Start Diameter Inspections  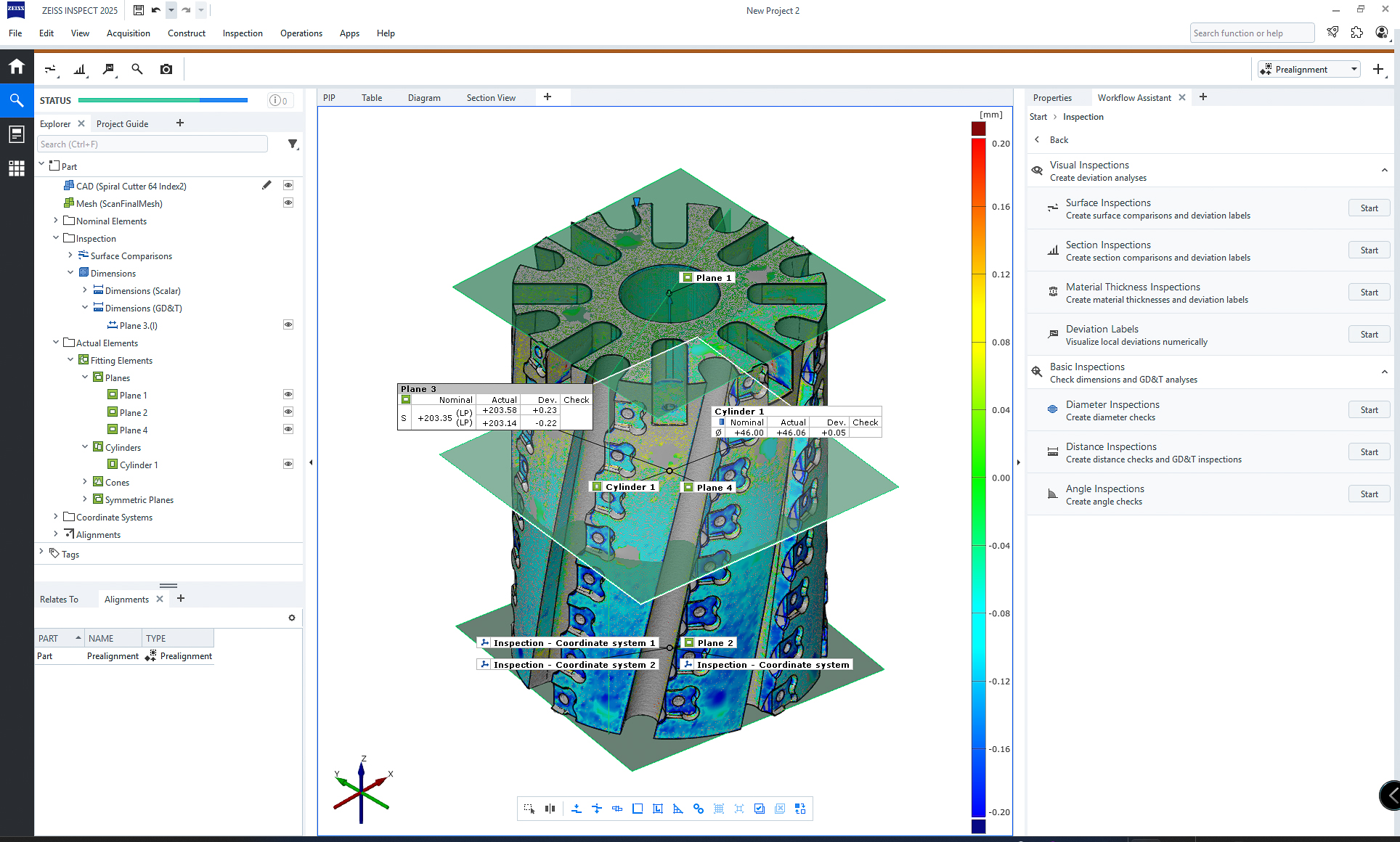coord(1370,410)
